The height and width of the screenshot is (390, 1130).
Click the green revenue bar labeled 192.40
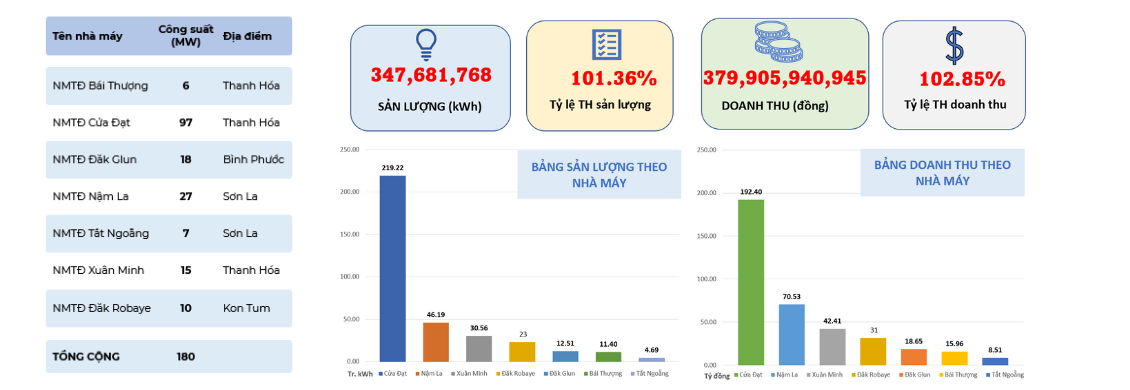750,282
